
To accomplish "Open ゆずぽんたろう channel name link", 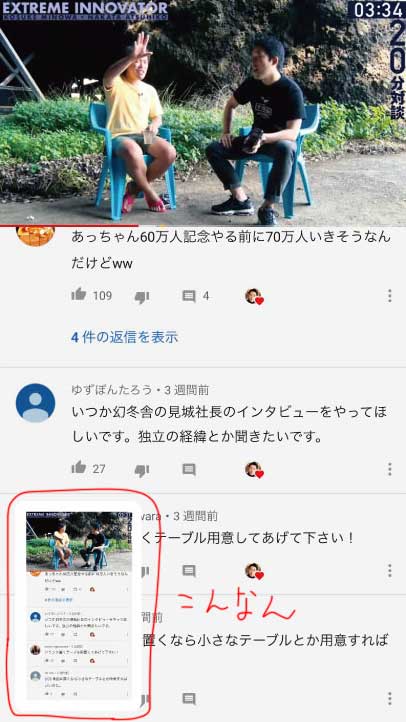I will pyautogui.click(x=111, y=390).
